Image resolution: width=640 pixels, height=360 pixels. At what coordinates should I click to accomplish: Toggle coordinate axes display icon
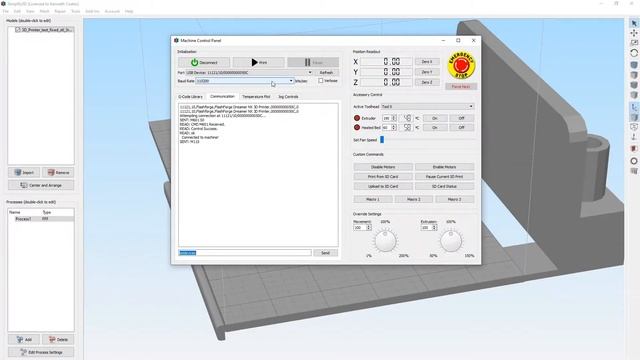pyautogui.click(x=634, y=107)
